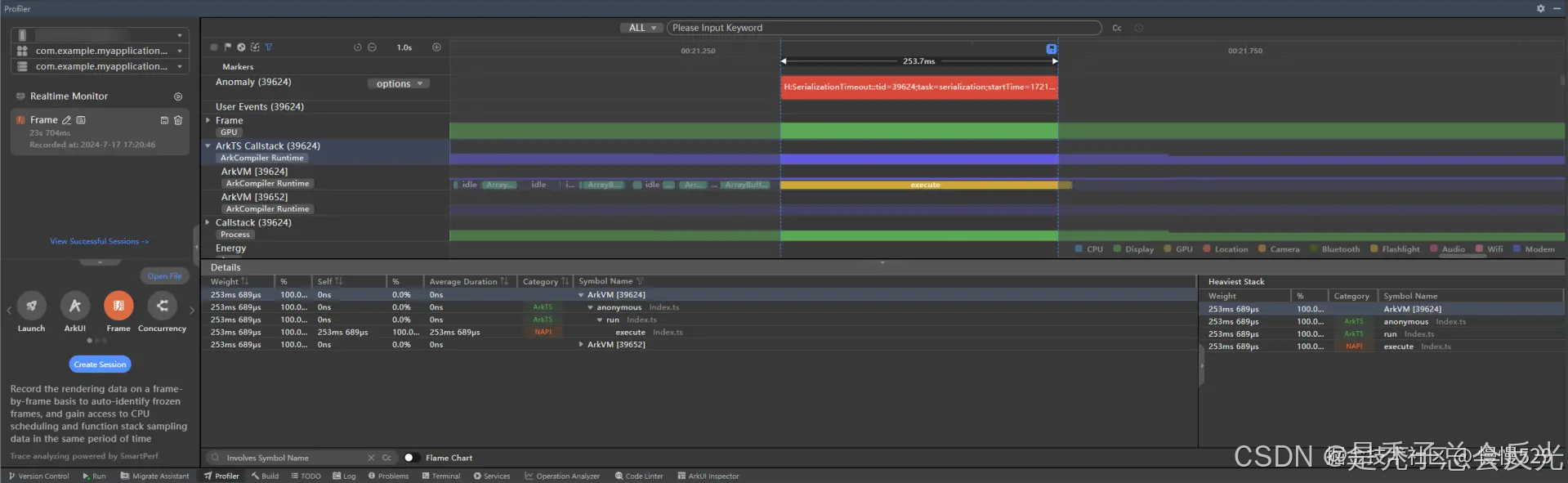Toggle the GPU energy legend
The height and width of the screenshot is (483, 1568).
click(x=1178, y=249)
